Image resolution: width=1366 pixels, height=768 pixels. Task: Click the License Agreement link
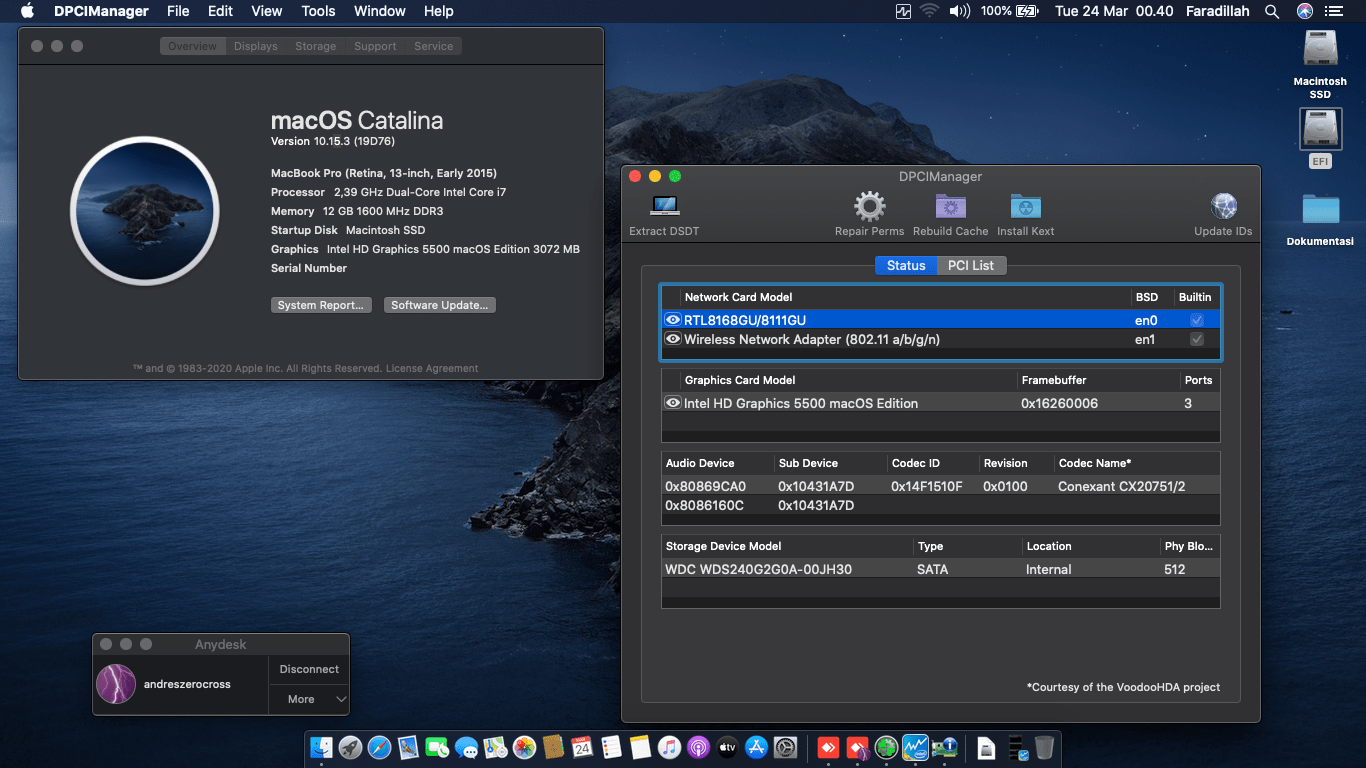click(x=432, y=368)
